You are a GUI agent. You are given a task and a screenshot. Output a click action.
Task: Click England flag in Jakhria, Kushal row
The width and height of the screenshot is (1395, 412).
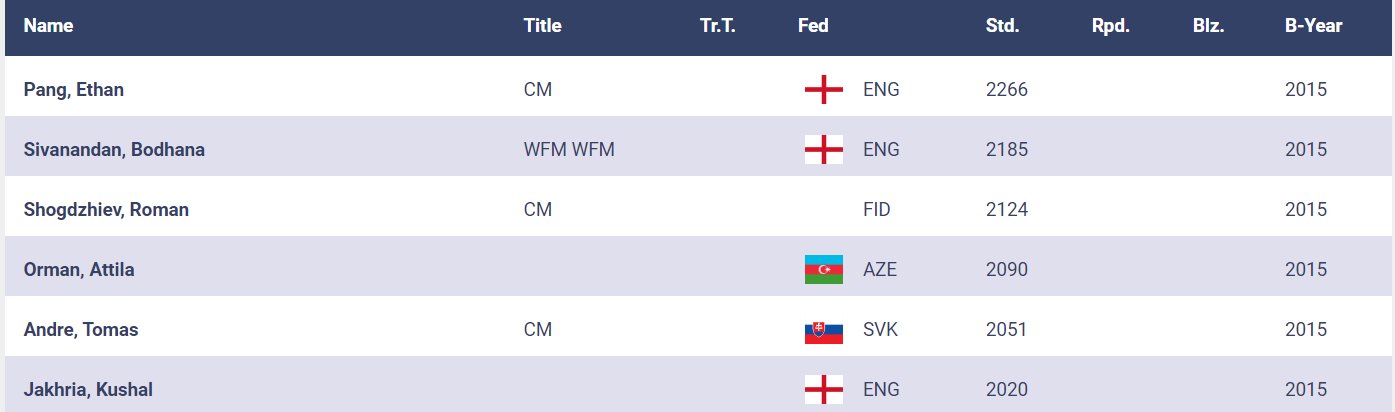[823, 390]
